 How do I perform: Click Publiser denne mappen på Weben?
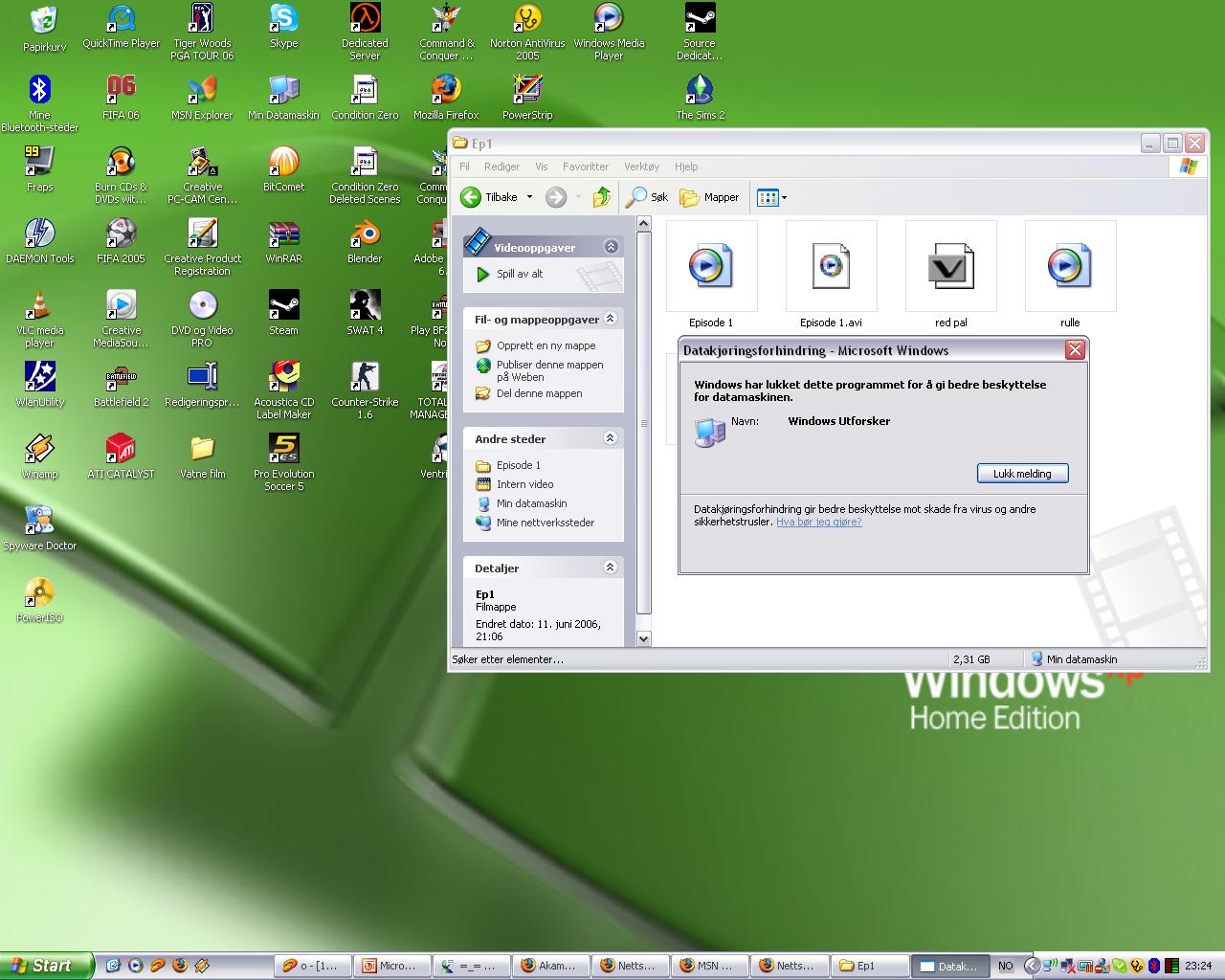[x=549, y=370]
